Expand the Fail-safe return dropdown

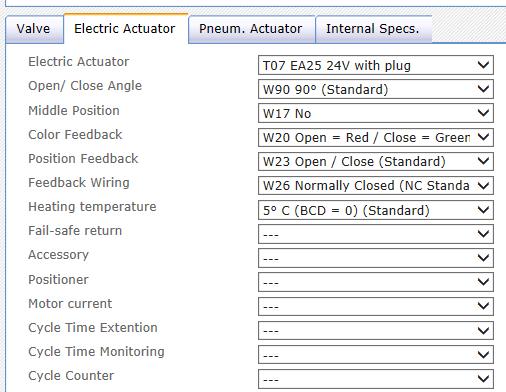(x=376, y=234)
